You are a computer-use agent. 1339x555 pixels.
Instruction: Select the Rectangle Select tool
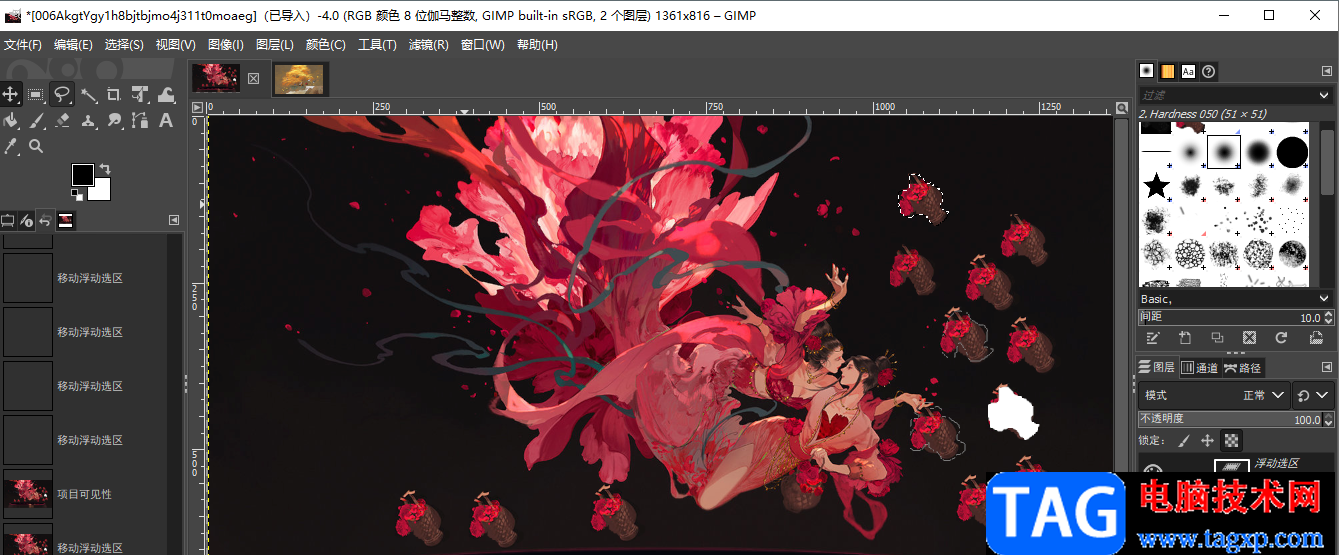coord(36,94)
